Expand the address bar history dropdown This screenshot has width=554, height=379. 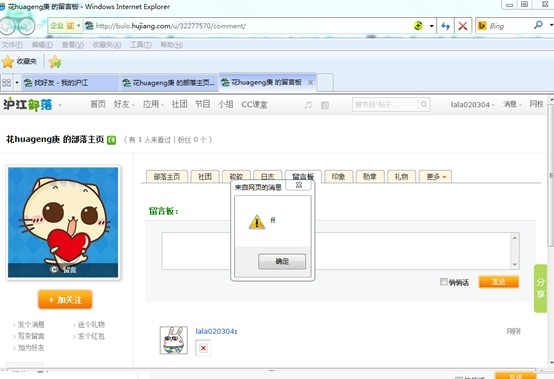[431, 26]
